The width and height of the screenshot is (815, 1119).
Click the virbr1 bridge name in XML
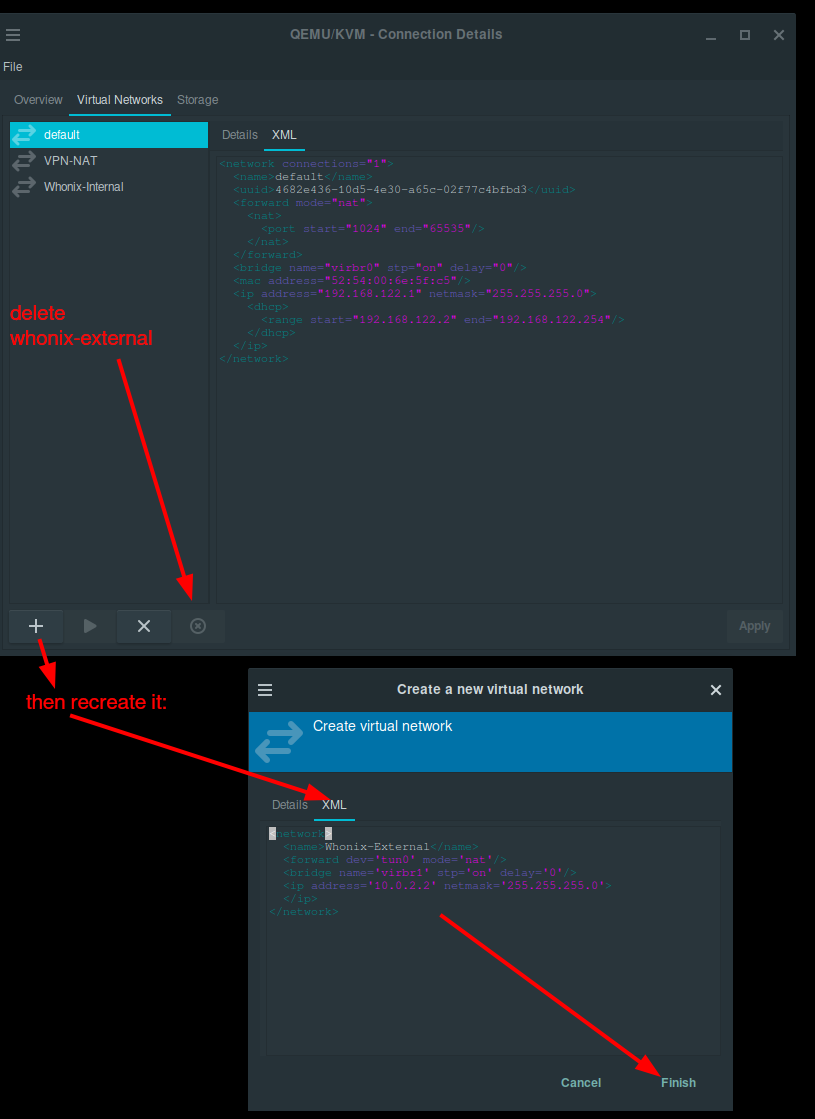(x=401, y=873)
